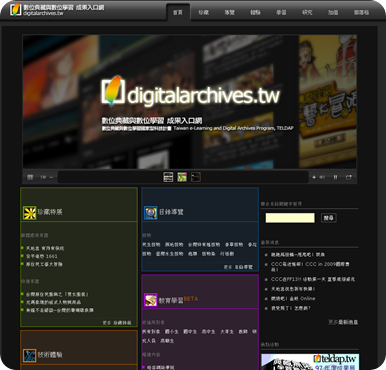Image resolution: width=386 pixels, height=370 pixels.
Task: Focus the yellow keyword search field
Action: click(x=290, y=218)
